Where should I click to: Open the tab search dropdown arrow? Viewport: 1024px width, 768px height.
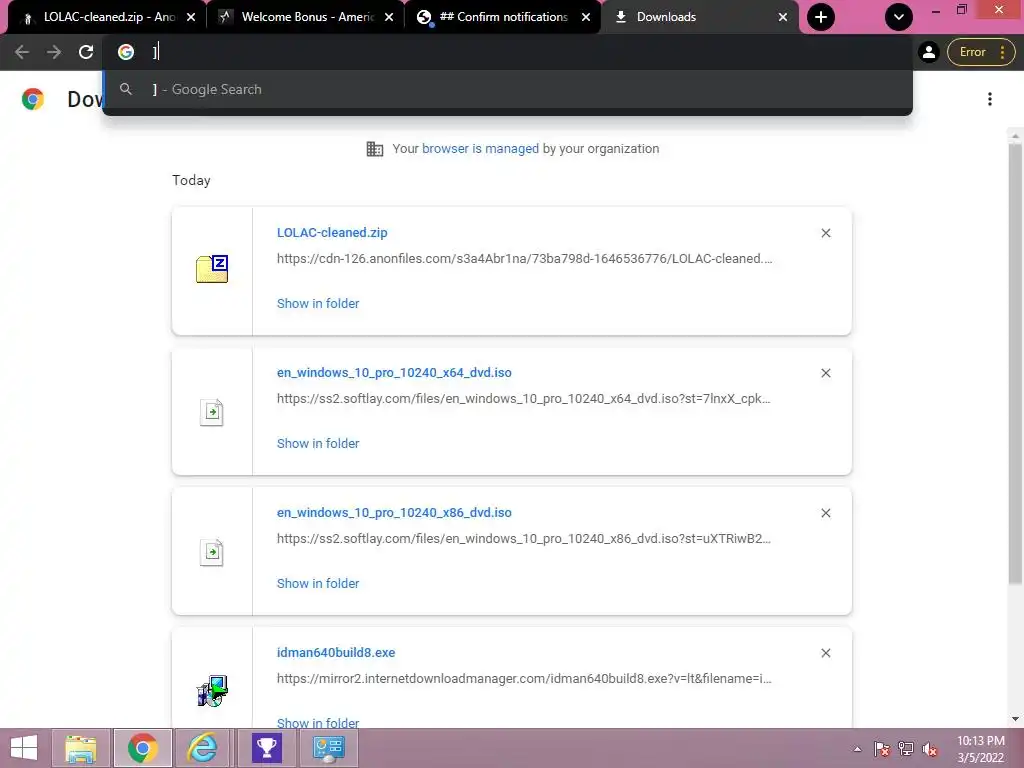(x=899, y=17)
